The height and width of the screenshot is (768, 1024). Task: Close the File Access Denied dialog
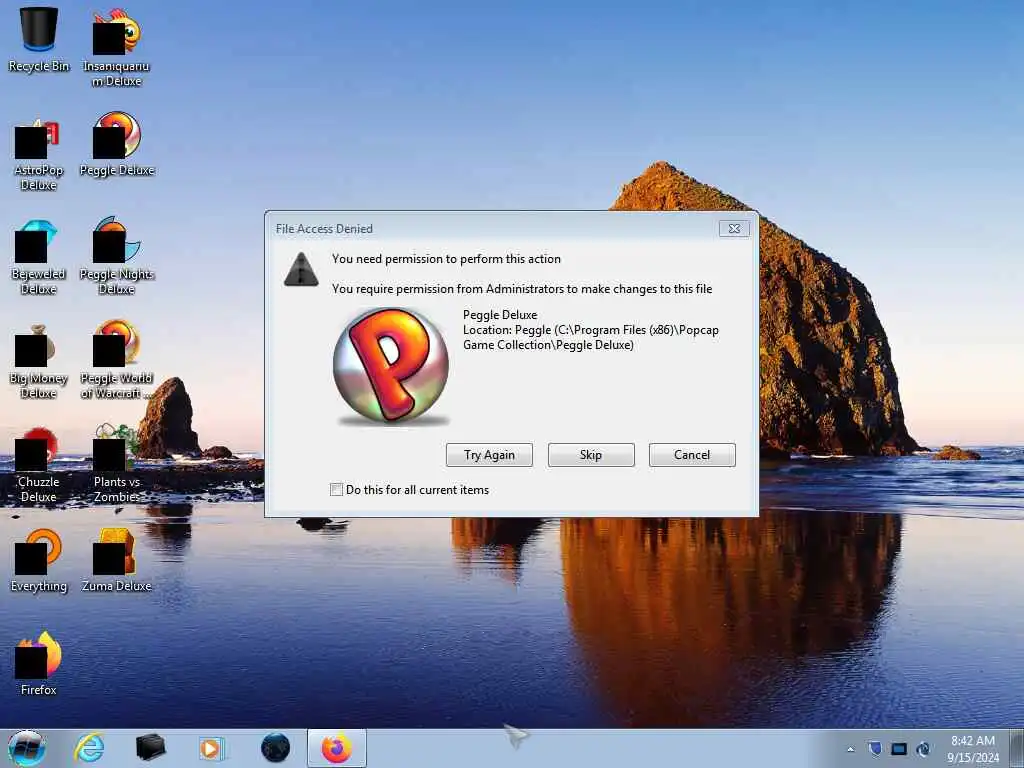[x=734, y=229]
